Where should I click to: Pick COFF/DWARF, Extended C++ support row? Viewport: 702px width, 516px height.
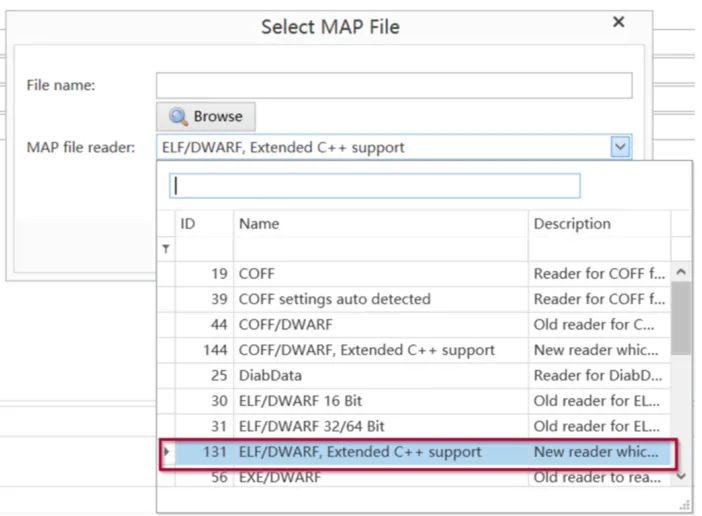(x=414, y=350)
